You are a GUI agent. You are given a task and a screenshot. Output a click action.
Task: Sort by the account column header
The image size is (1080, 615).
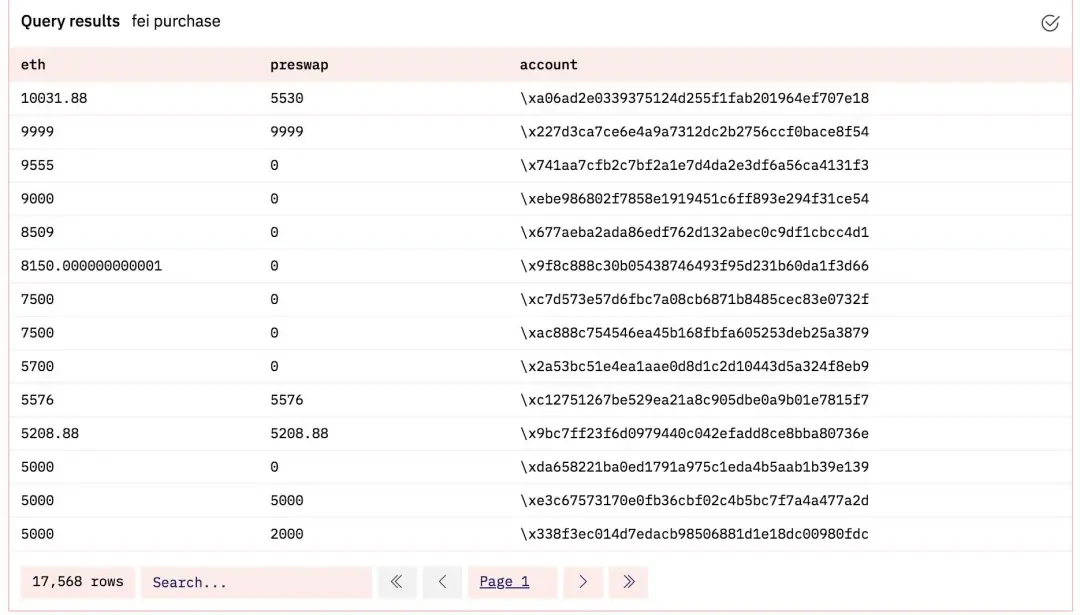pyautogui.click(x=548, y=65)
